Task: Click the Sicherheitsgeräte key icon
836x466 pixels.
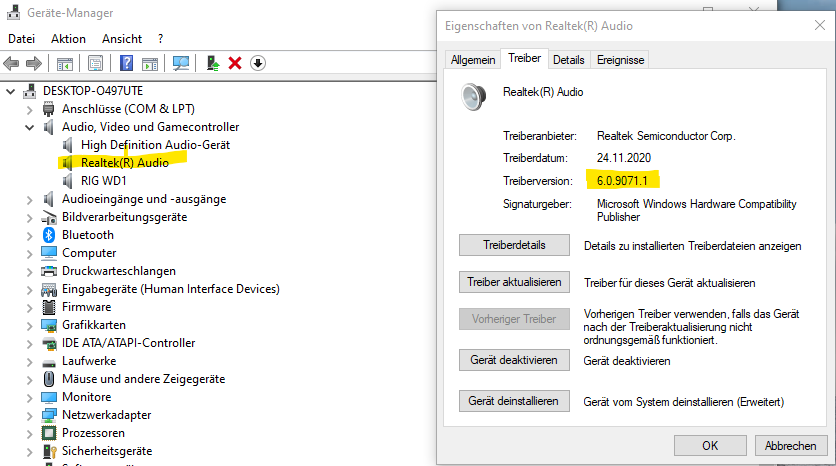Action: [x=50, y=452]
